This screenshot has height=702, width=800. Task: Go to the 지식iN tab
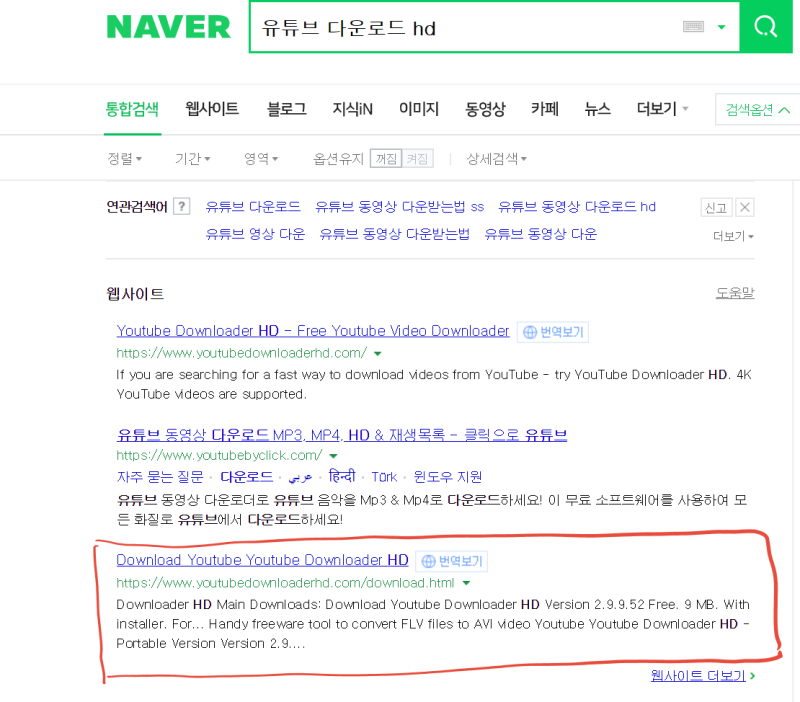click(353, 109)
